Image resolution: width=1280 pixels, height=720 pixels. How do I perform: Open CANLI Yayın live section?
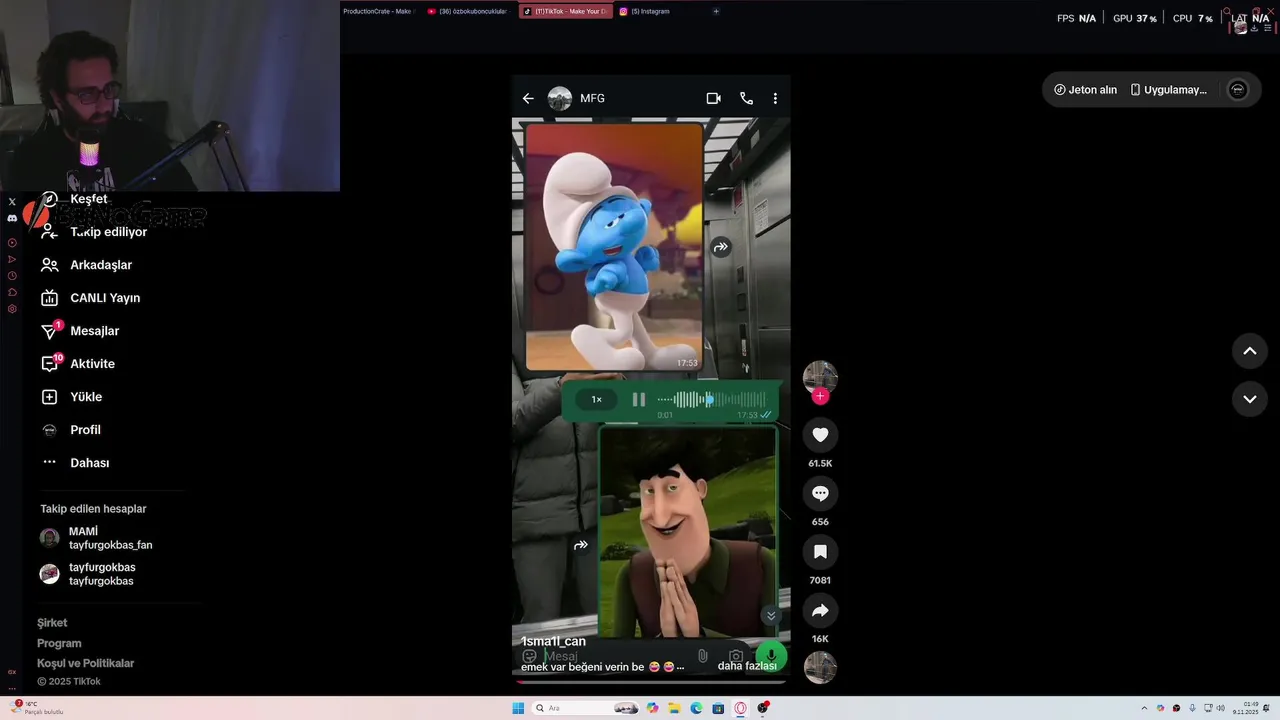point(90,298)
